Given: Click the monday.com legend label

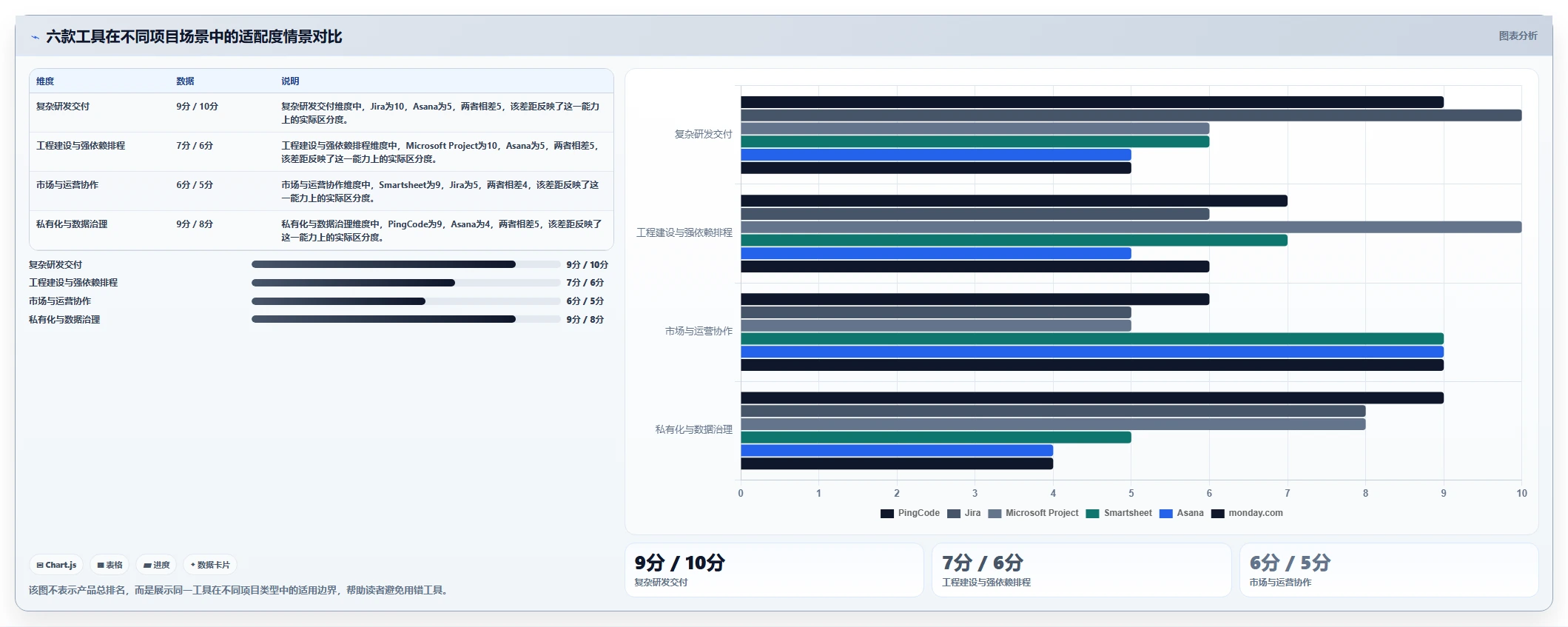Looking at the screenshot, I should coord(1256,513).
